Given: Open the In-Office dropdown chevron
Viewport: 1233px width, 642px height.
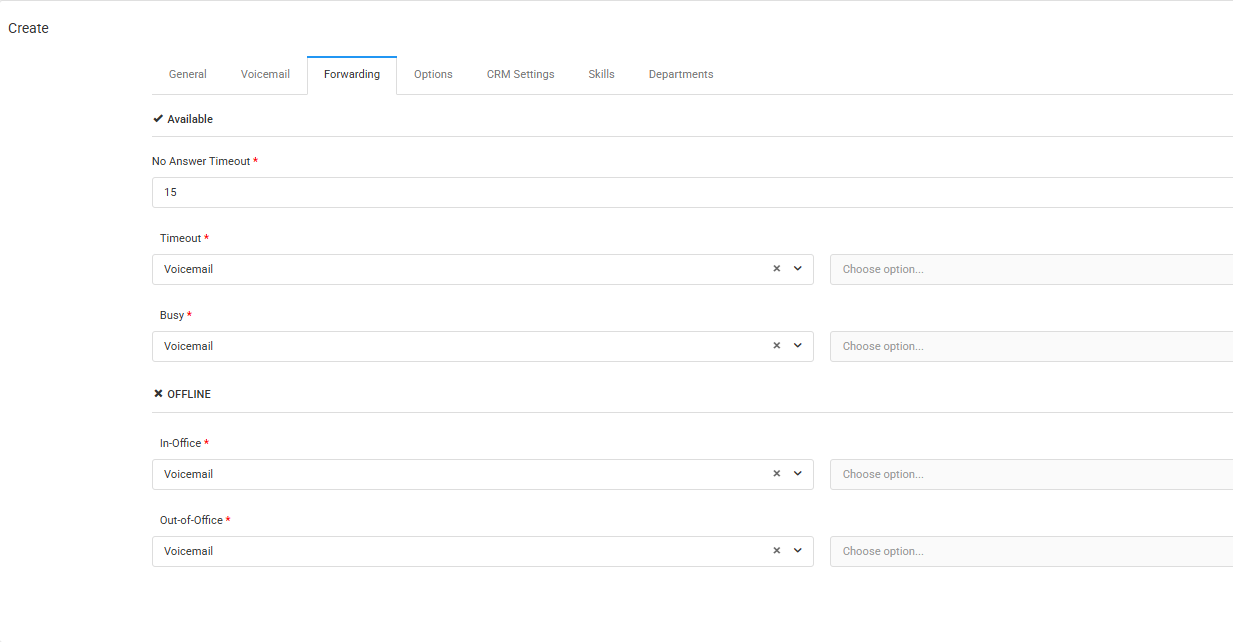Looking at the screenshot, I should [798, 474].
